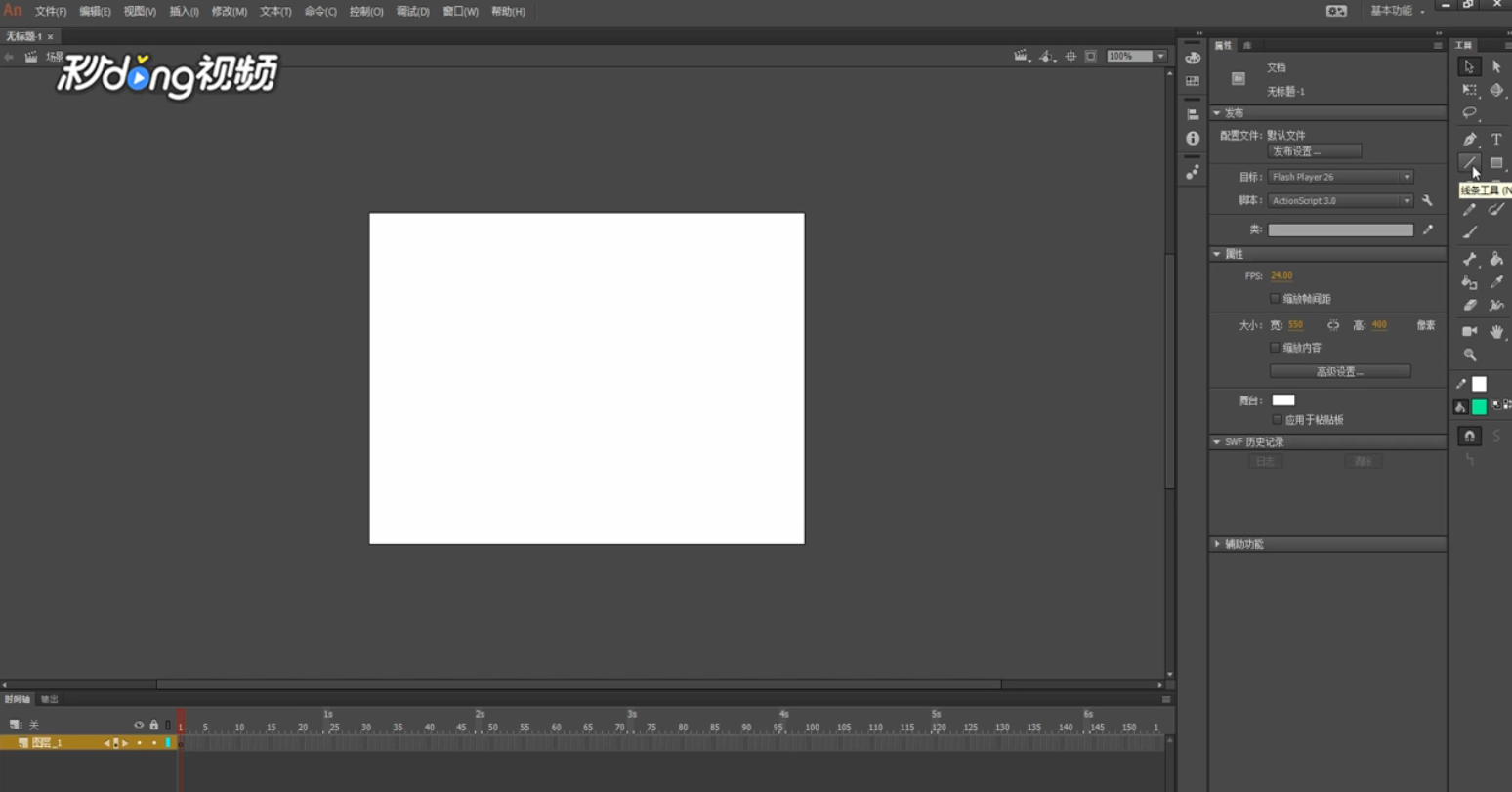Select the Rectangle tool
This screenshot has height=792, width=1512.
(x=1496, y=163)
